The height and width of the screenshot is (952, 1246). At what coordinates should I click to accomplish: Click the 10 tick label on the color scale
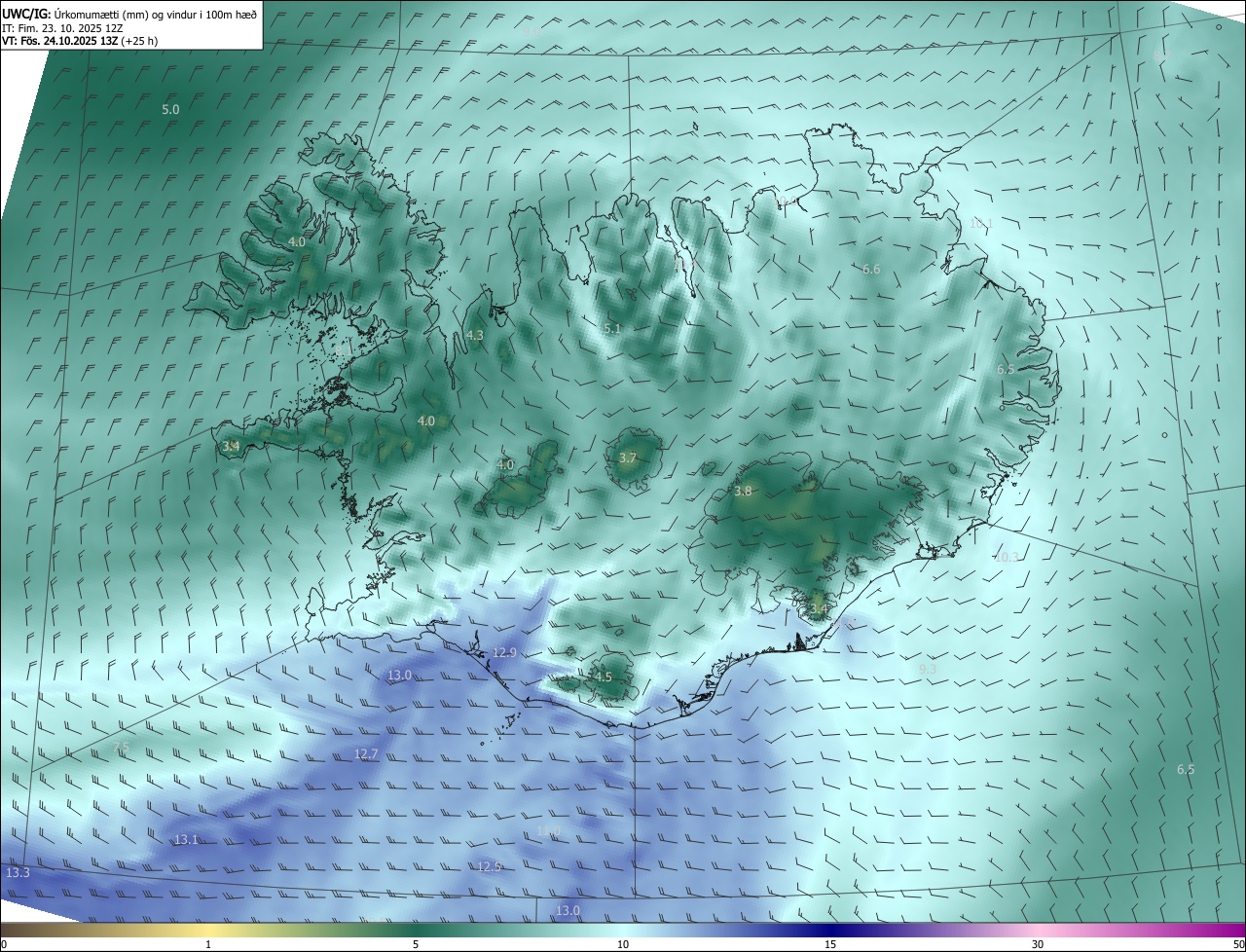pos(623,944)
